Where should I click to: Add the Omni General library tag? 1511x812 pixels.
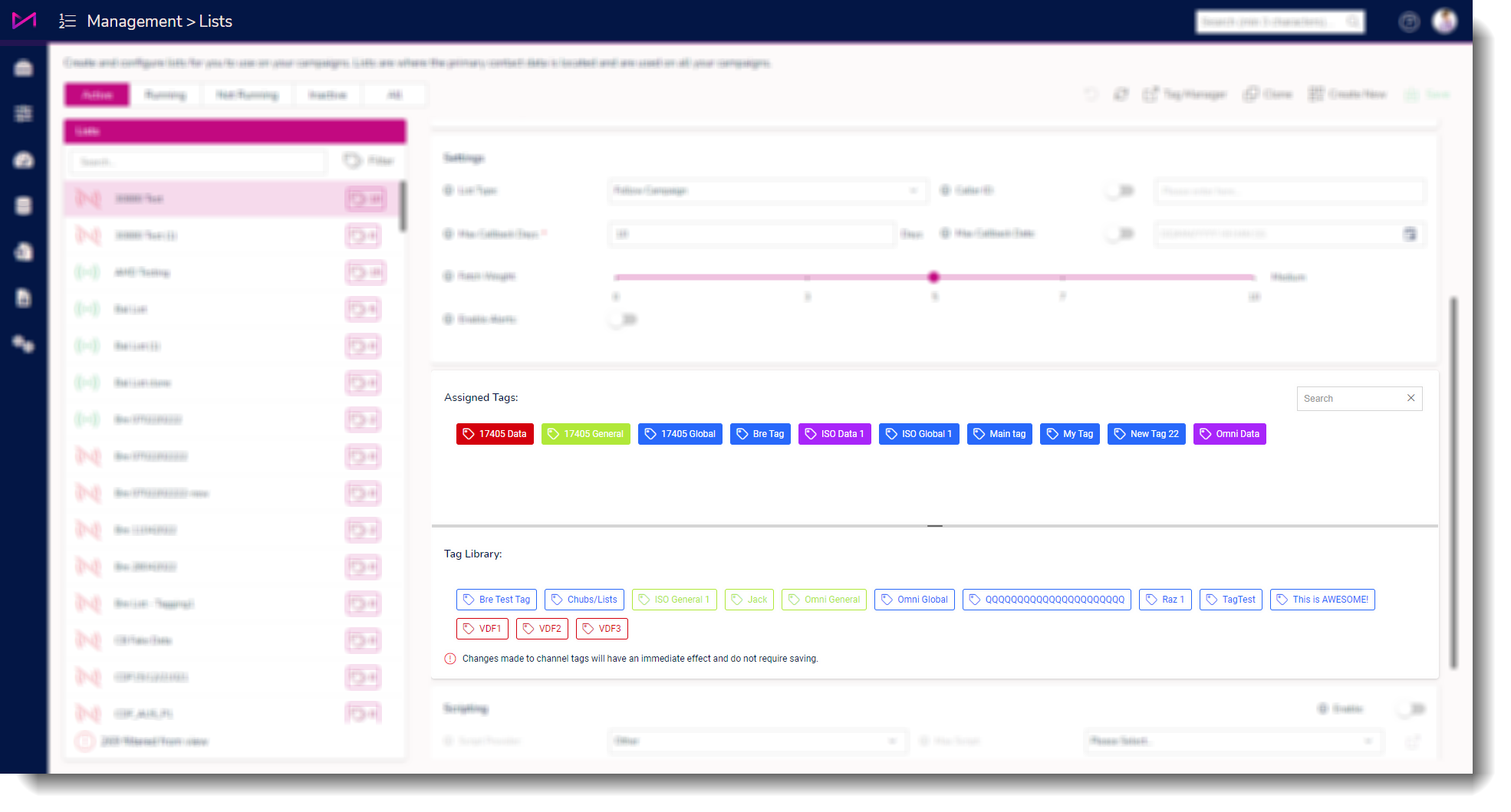(824, 600)
